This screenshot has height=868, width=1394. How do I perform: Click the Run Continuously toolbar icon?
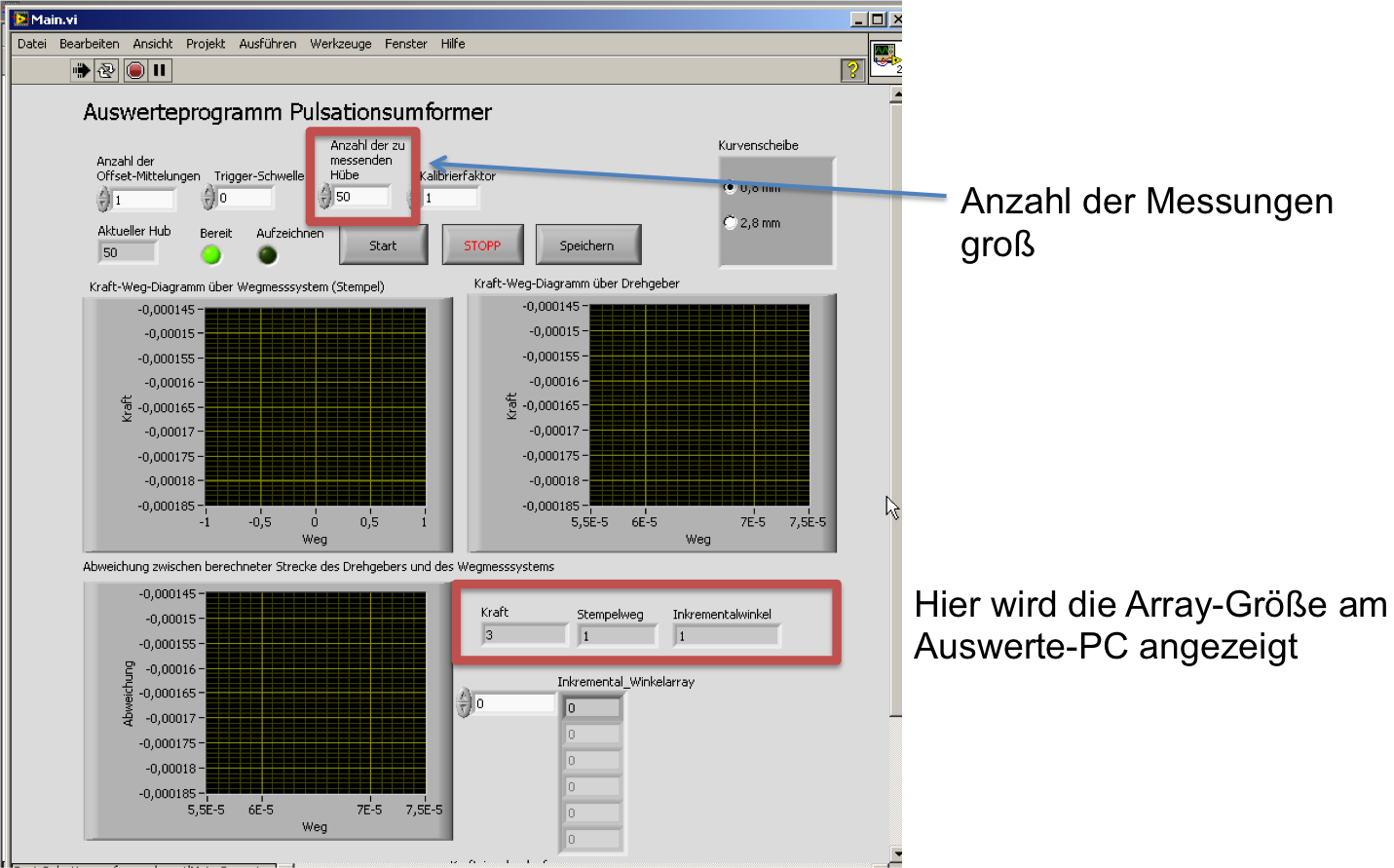click(x=106, y=70)
